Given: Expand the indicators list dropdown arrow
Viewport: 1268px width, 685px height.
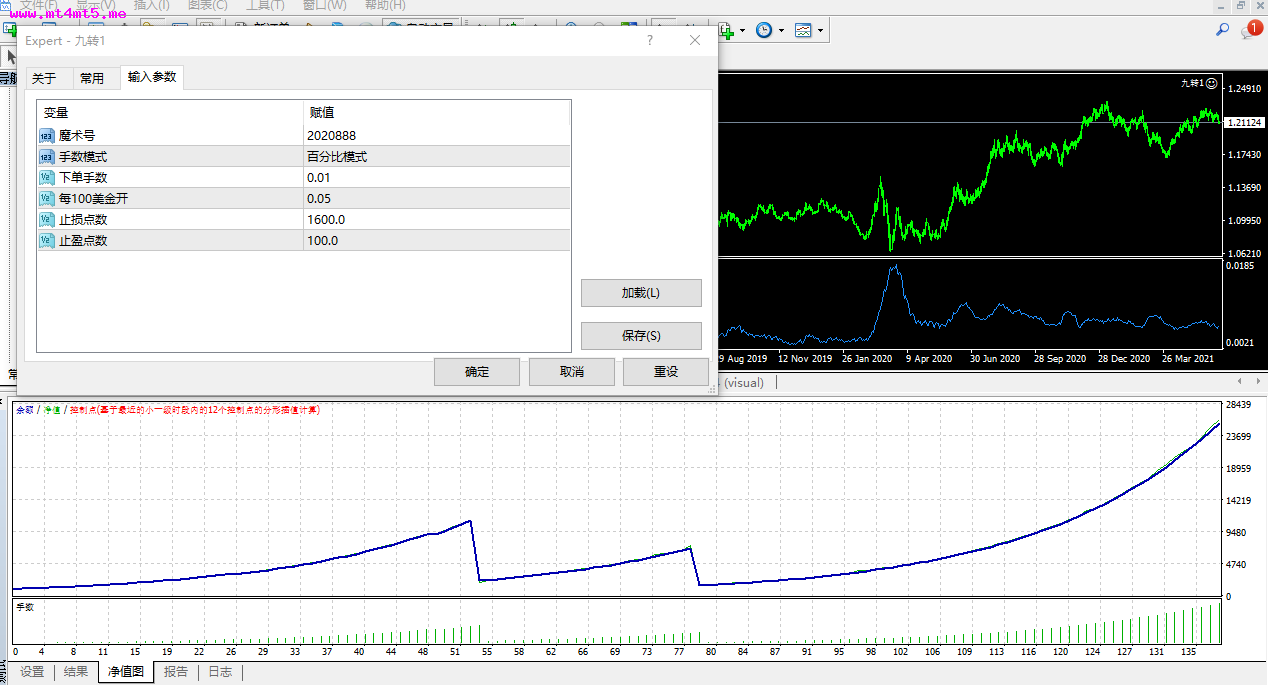Looking at the screenshot, I should [x=743, y=31].
